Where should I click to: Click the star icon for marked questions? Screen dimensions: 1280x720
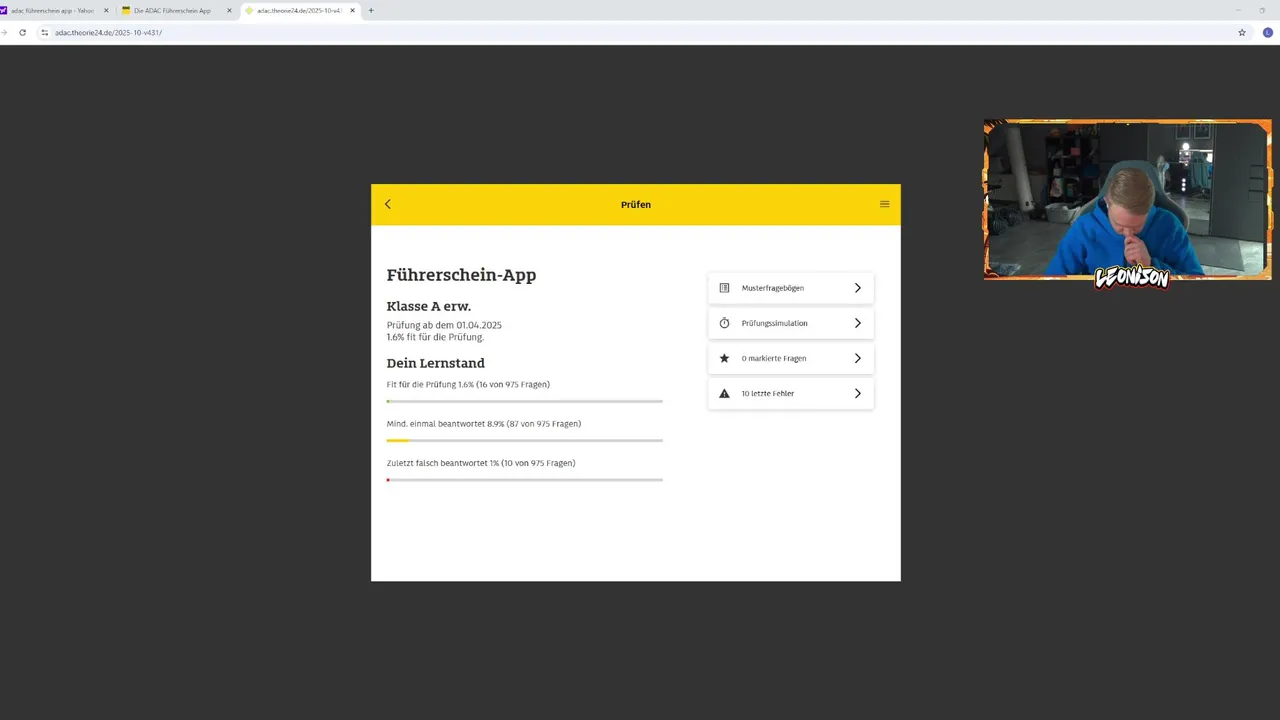(x=724, y=358)
